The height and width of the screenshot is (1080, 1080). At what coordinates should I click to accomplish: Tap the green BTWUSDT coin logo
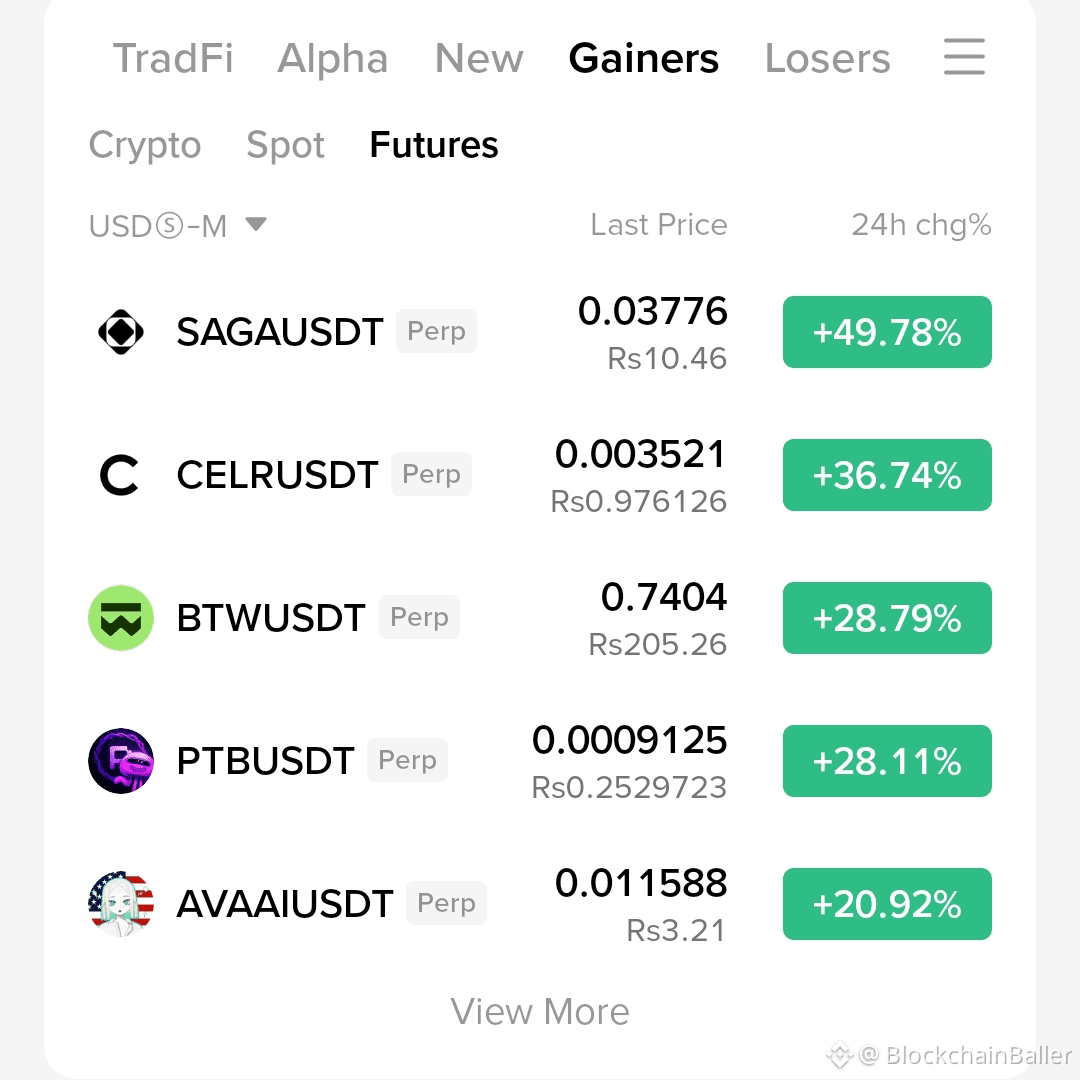(x=121, y=618)
